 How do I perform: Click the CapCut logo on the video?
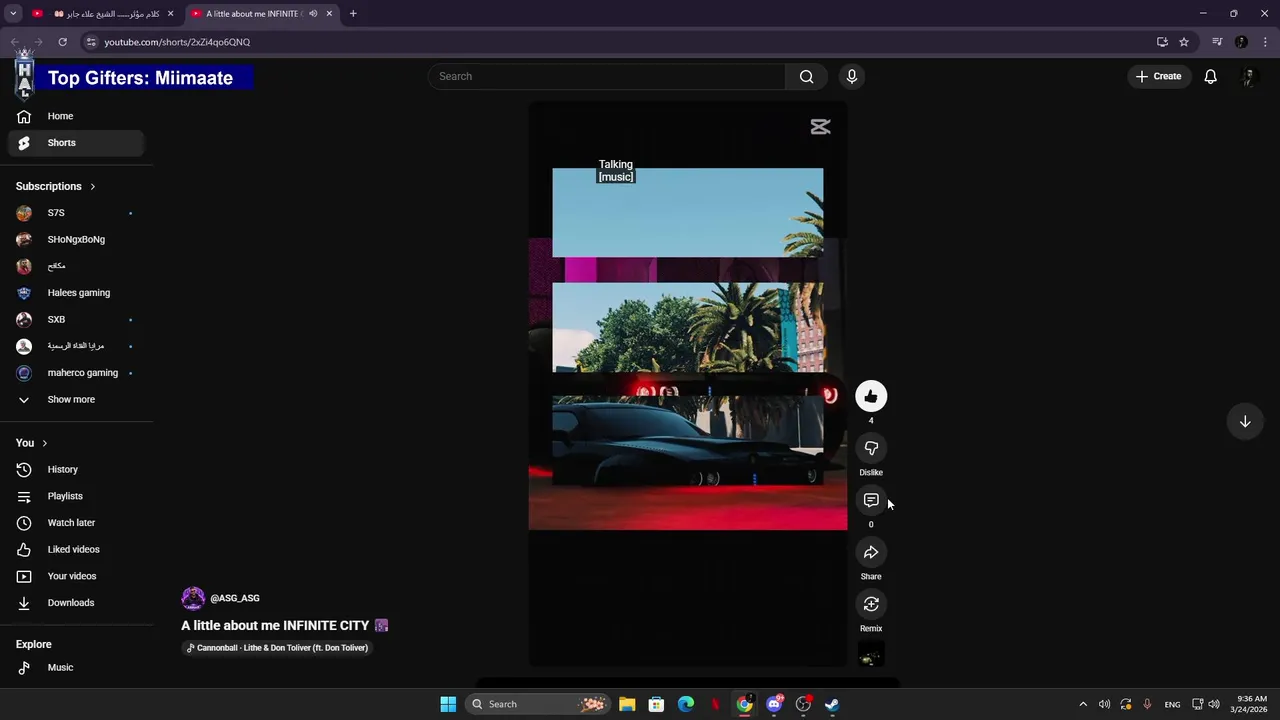(820, 126)
